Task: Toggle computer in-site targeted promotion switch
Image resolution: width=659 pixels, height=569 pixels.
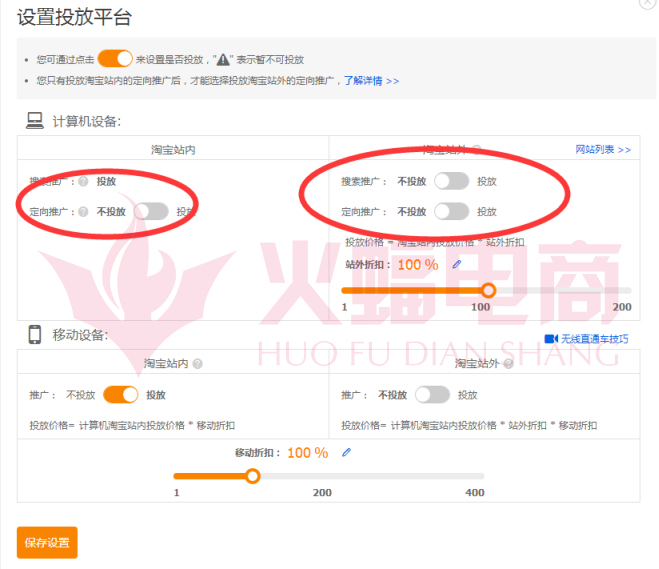Action: point(151,211)
